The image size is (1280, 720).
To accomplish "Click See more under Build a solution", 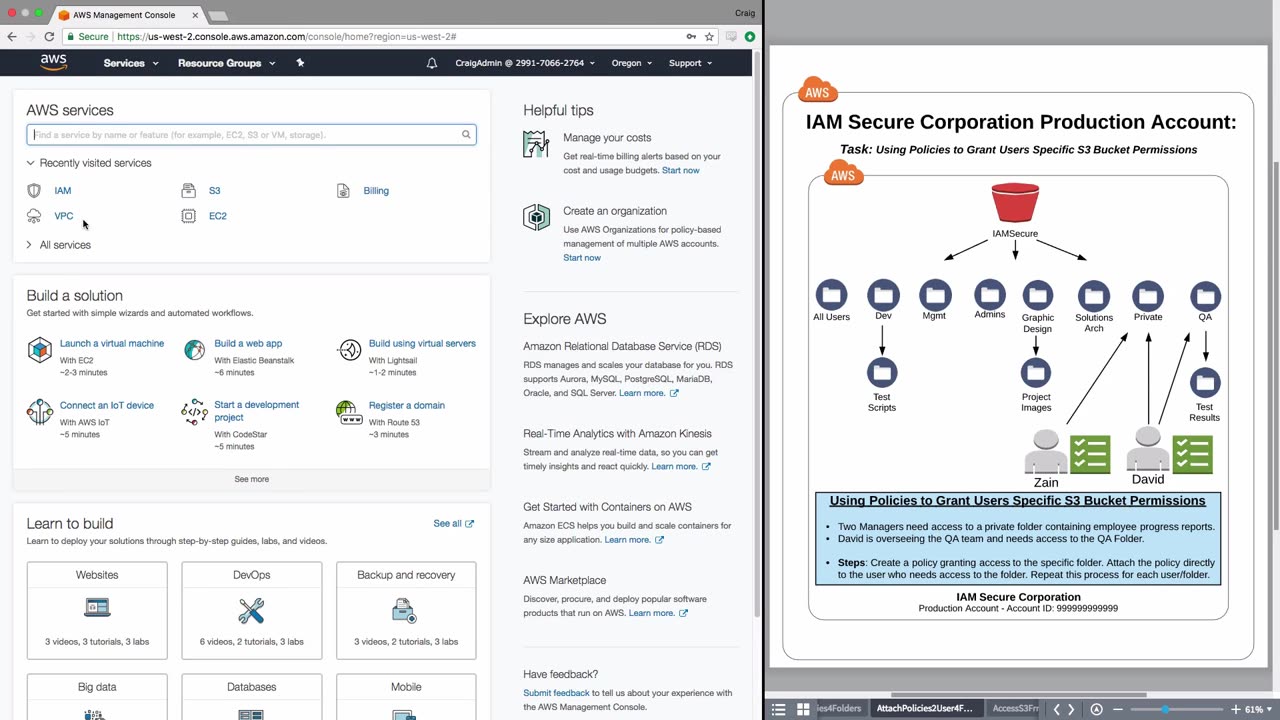I will click(x=252, y=479).
